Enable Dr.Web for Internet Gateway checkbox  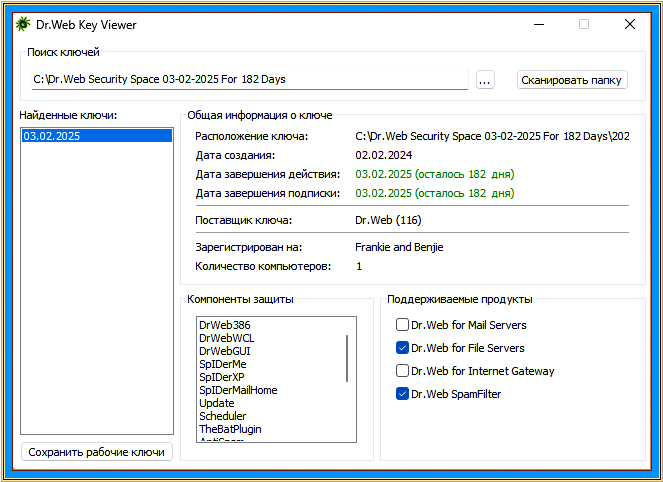click(402, 370)
